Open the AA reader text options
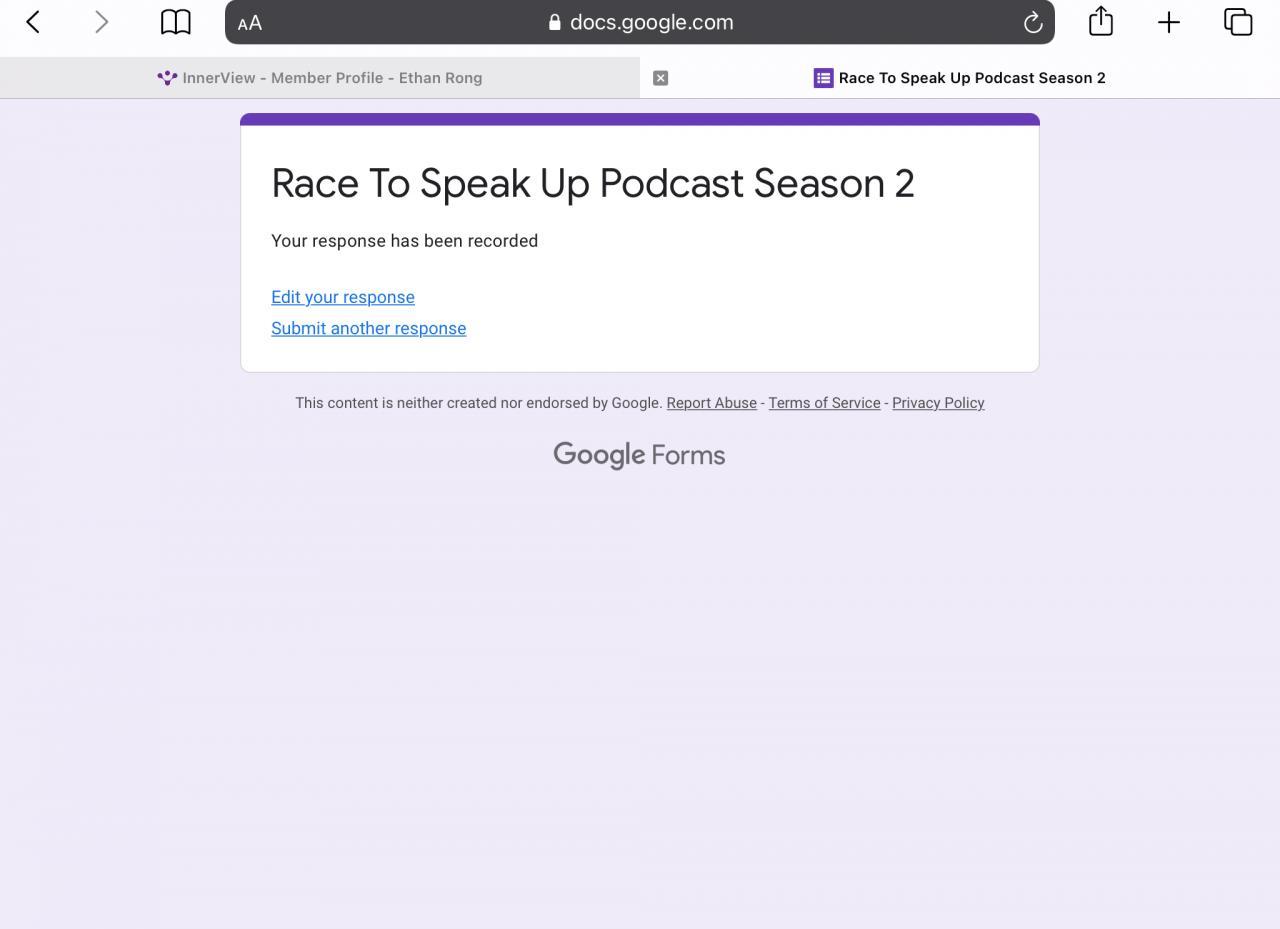The image size is (1280, 929). 250,23
